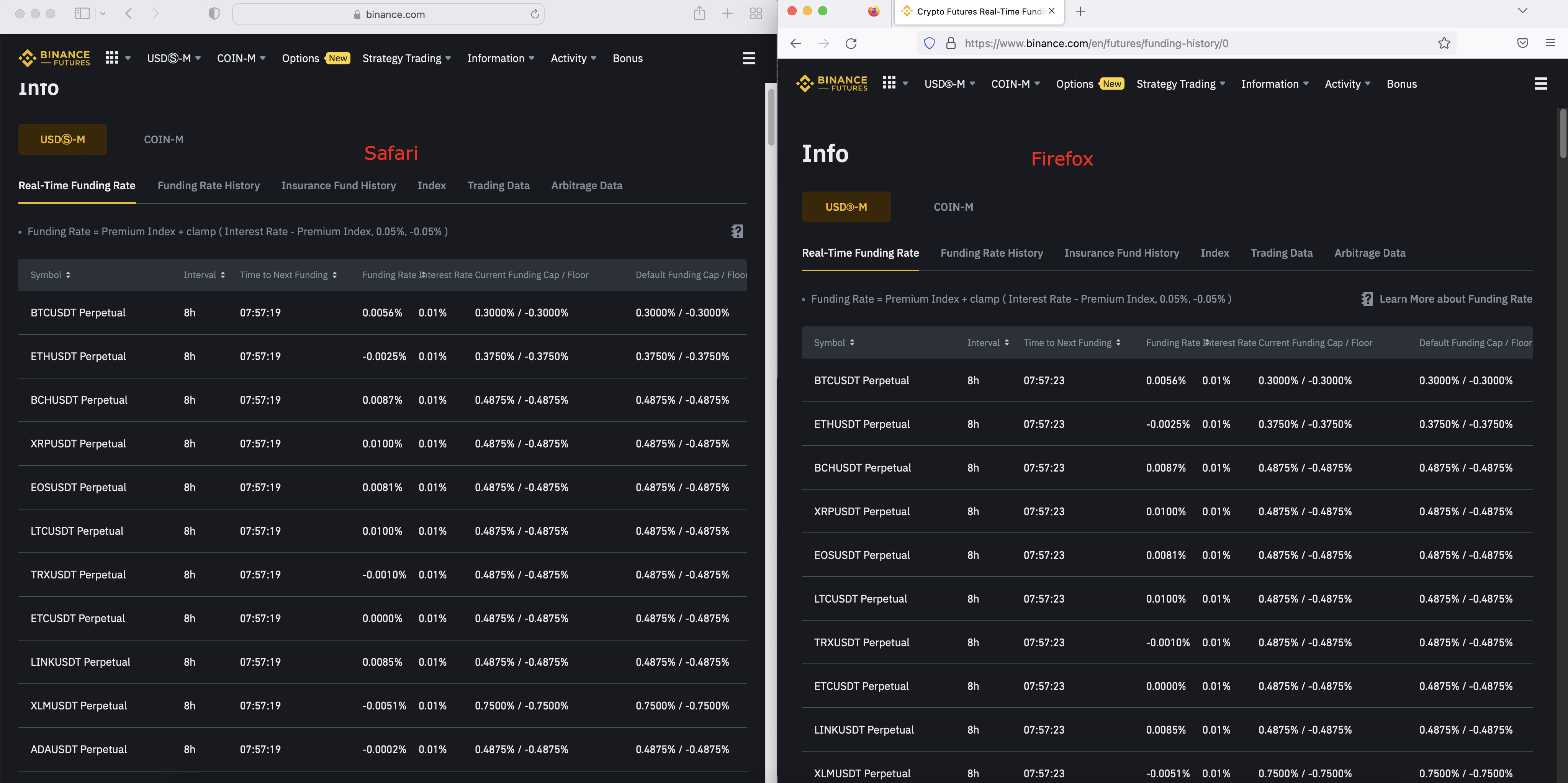Screen dimensions: 1568x783
Task: Open the hamburger menu in Firefox window
Action: pyautogui.click(x=1541, y=84)
